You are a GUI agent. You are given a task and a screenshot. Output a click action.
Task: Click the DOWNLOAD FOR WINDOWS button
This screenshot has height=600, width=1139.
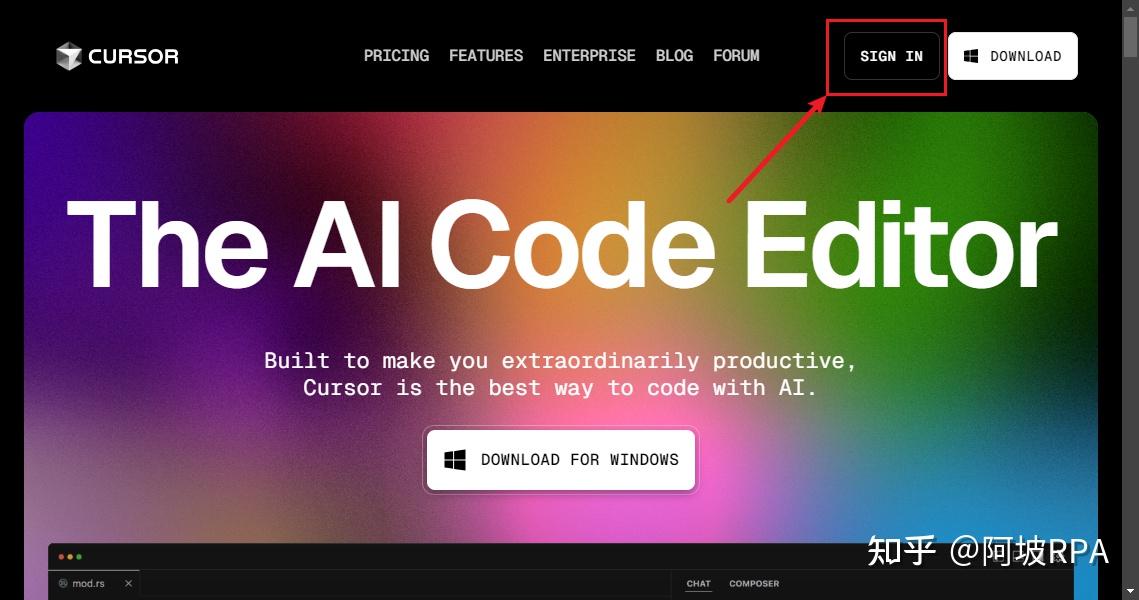(561, 460)
